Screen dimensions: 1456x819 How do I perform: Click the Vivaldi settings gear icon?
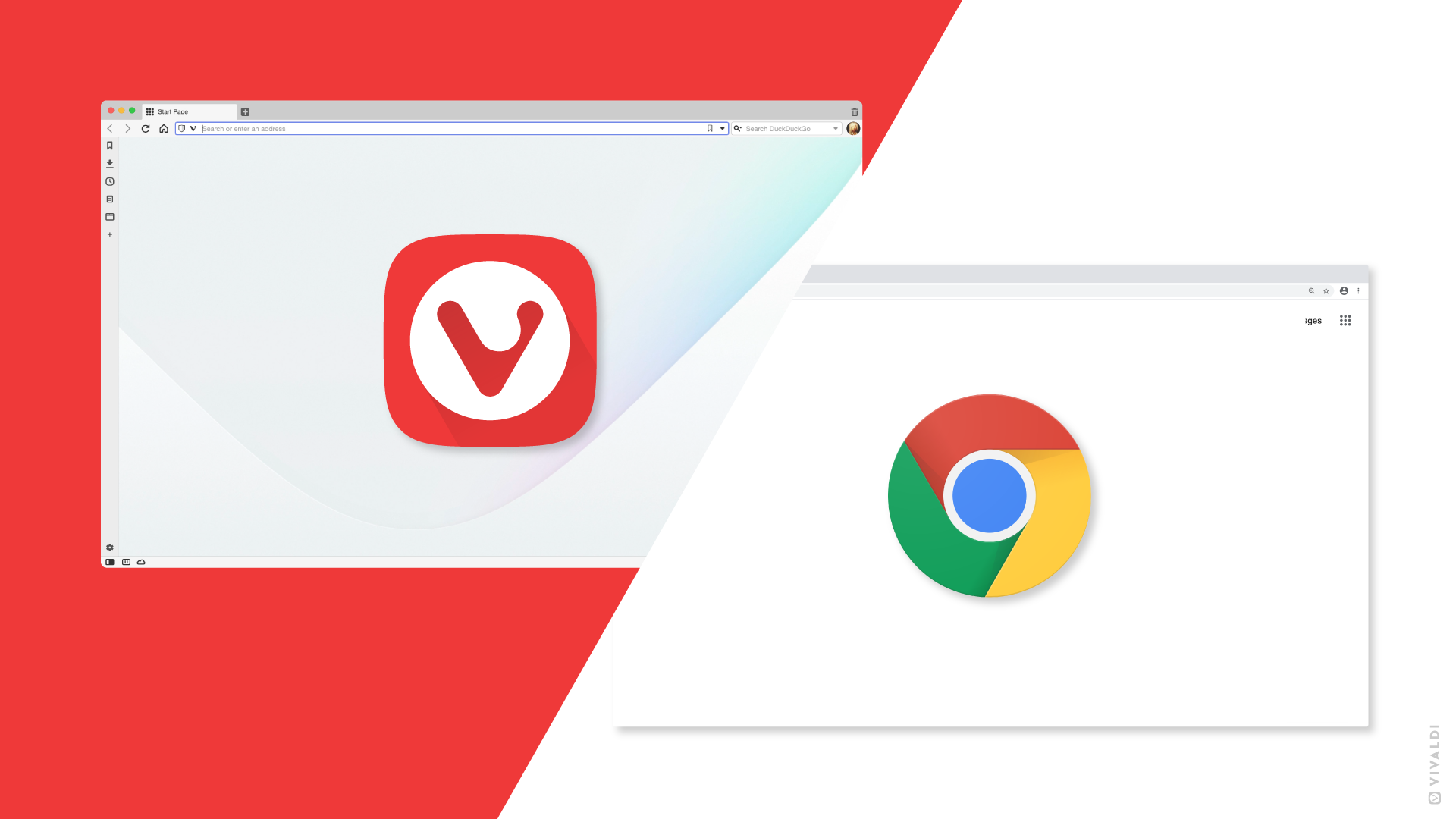coord(110,547)
